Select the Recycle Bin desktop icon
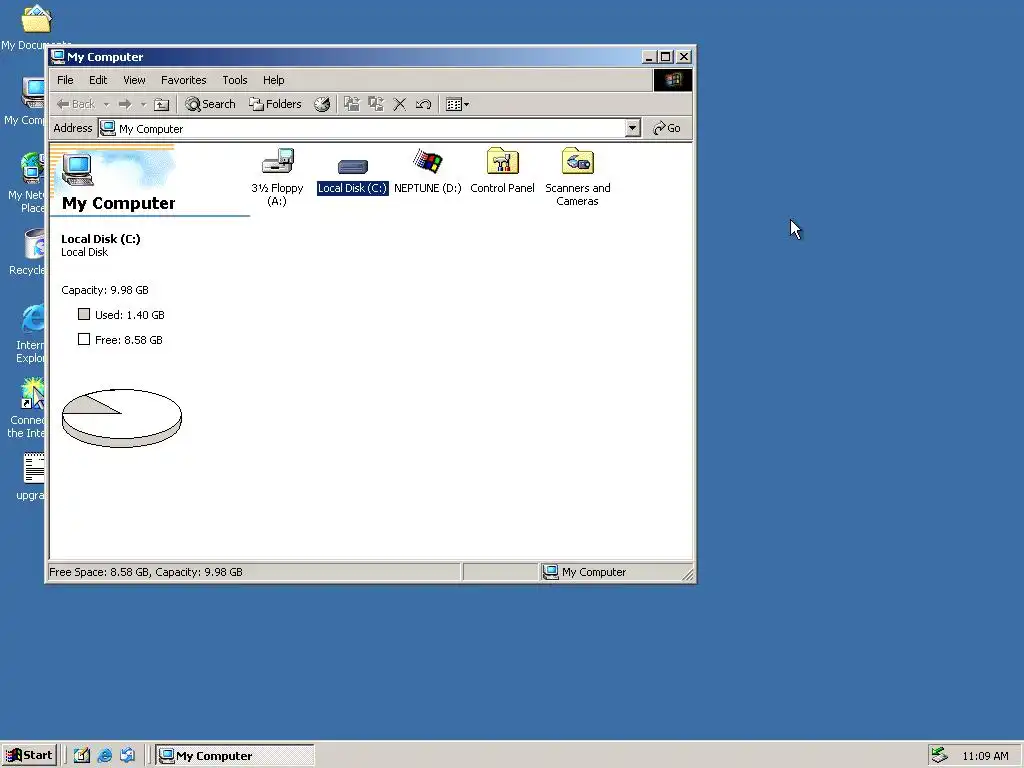1024x768 pixels. 26,252
